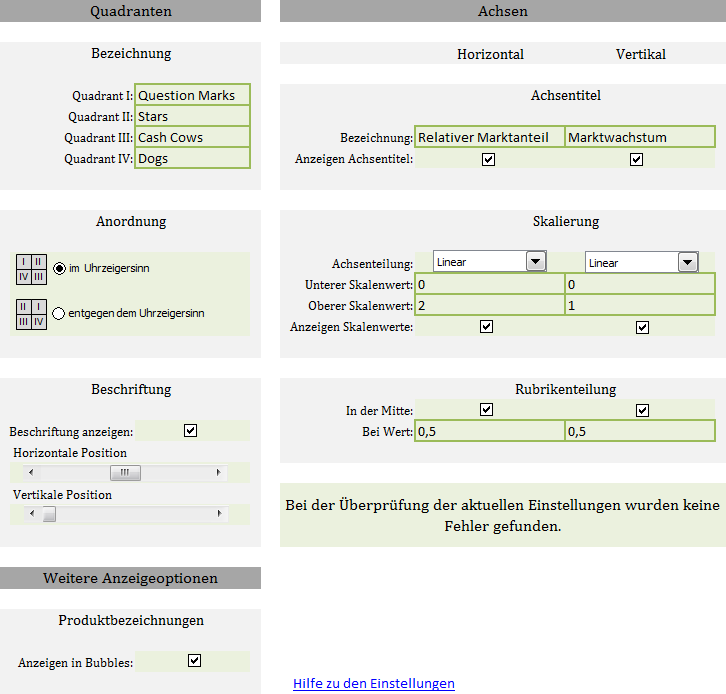The height and width of the screenshot is (694, 726).
Task: Click 'Relativer Marktanteil' axis title field
Action: click(x=489, y=138)
